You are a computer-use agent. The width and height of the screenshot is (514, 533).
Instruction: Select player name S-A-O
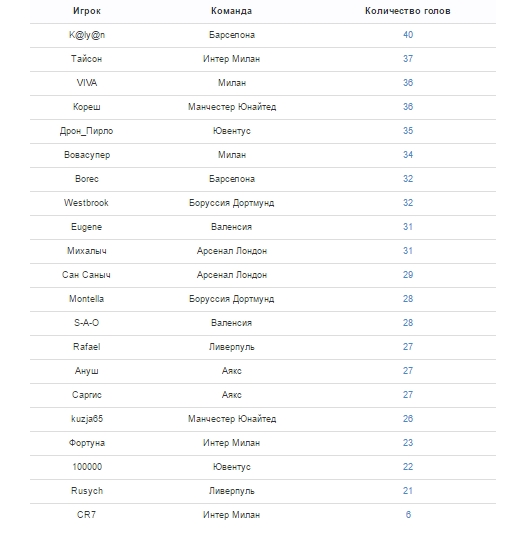click(86, 323)
